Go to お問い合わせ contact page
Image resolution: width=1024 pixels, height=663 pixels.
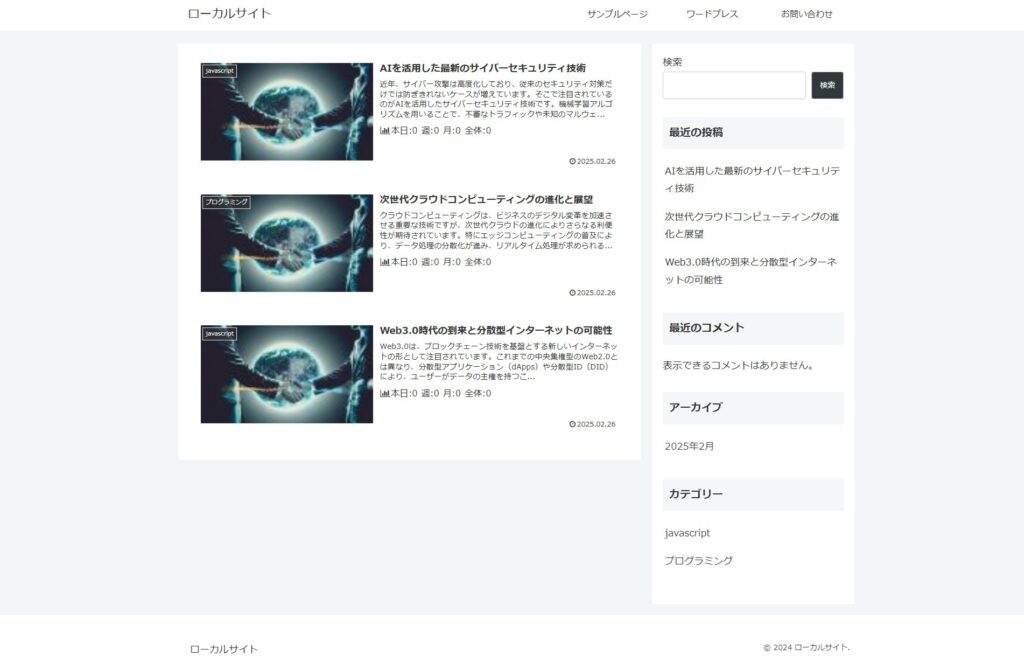click(x=806, y=14)
